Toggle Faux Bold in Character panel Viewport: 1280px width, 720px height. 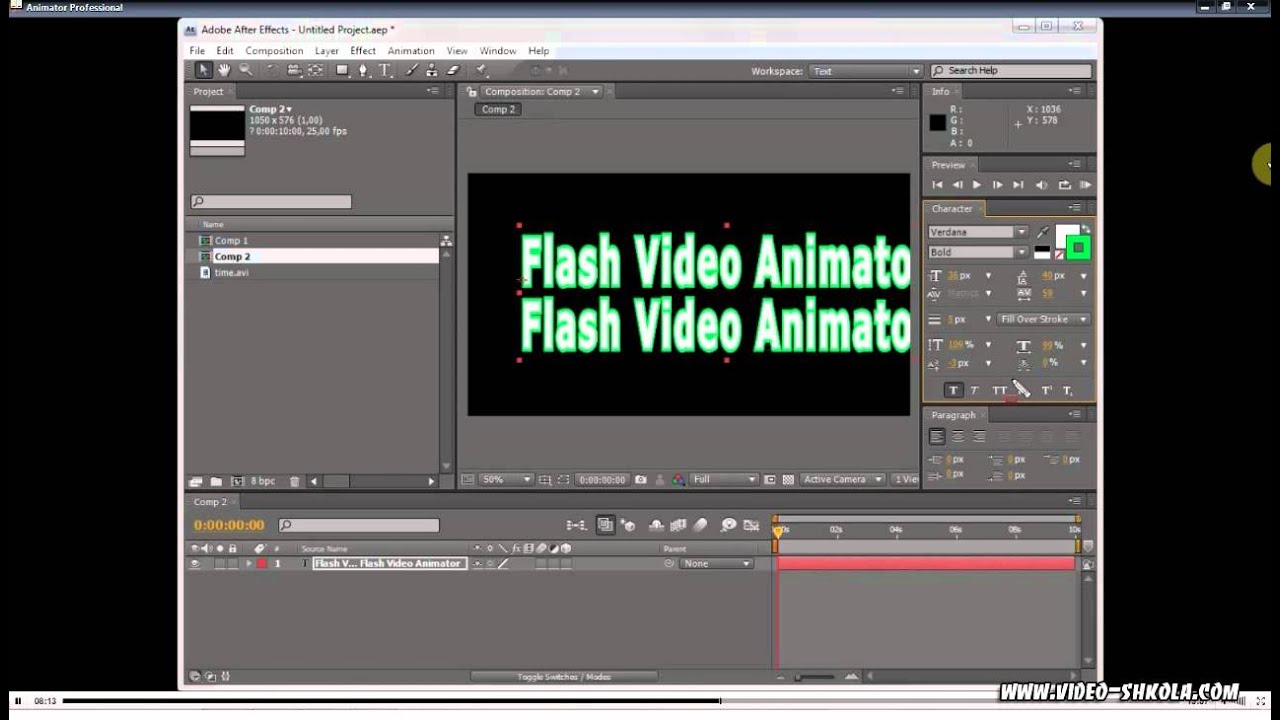pos(953,390)
